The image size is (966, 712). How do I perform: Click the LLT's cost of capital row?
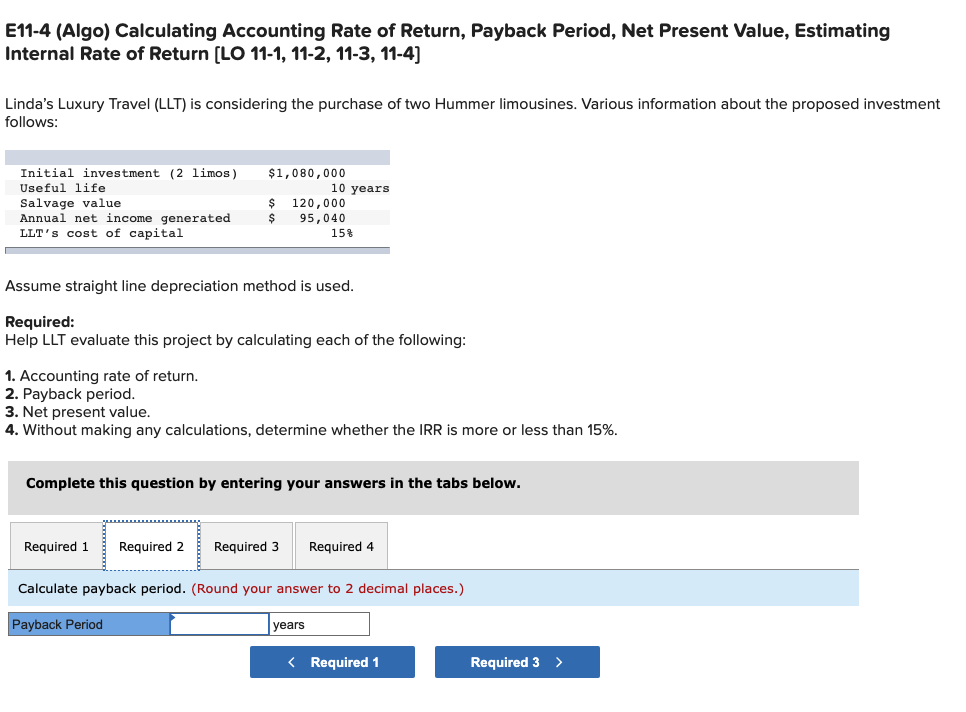[x=197, y=232]
